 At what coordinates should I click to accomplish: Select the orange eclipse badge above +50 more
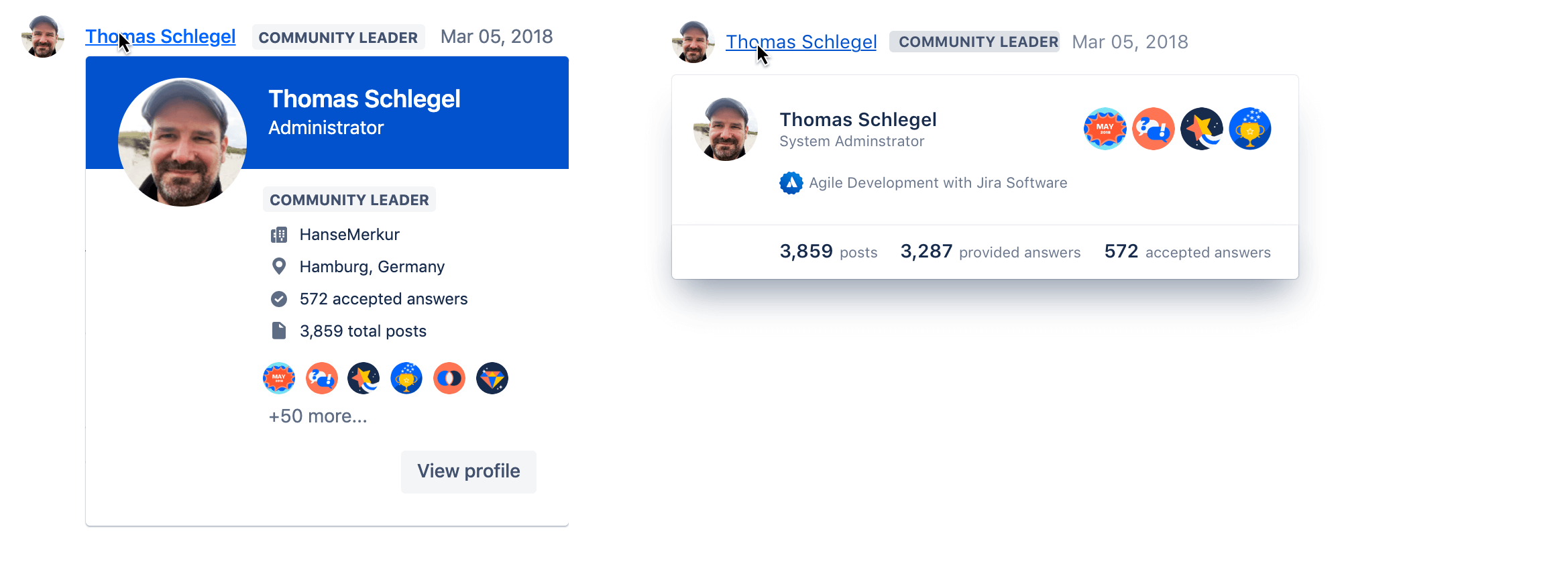pos(449,379)
